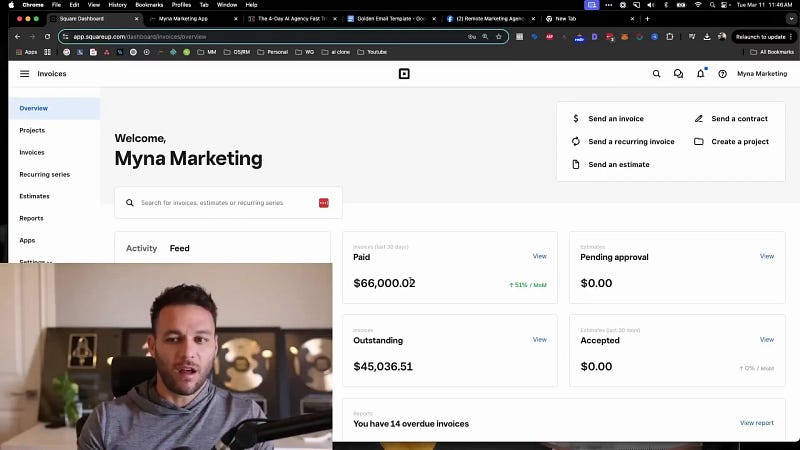Click Send a contract
This screenshot has width=800, height=450.
pos(739,118)
